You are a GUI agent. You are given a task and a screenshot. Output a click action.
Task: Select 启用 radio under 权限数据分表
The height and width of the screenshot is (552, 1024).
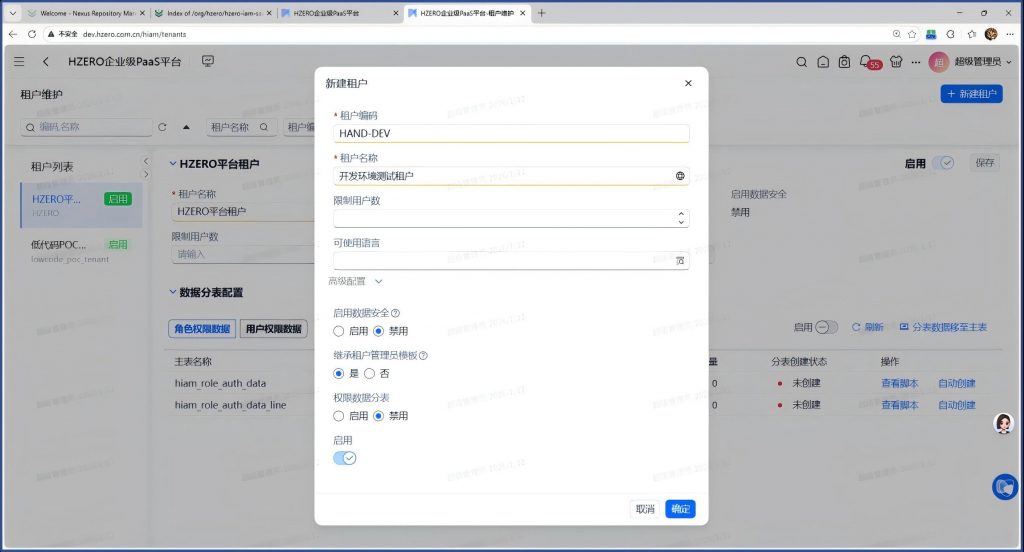pyautogui.click(x=339, y=415)
